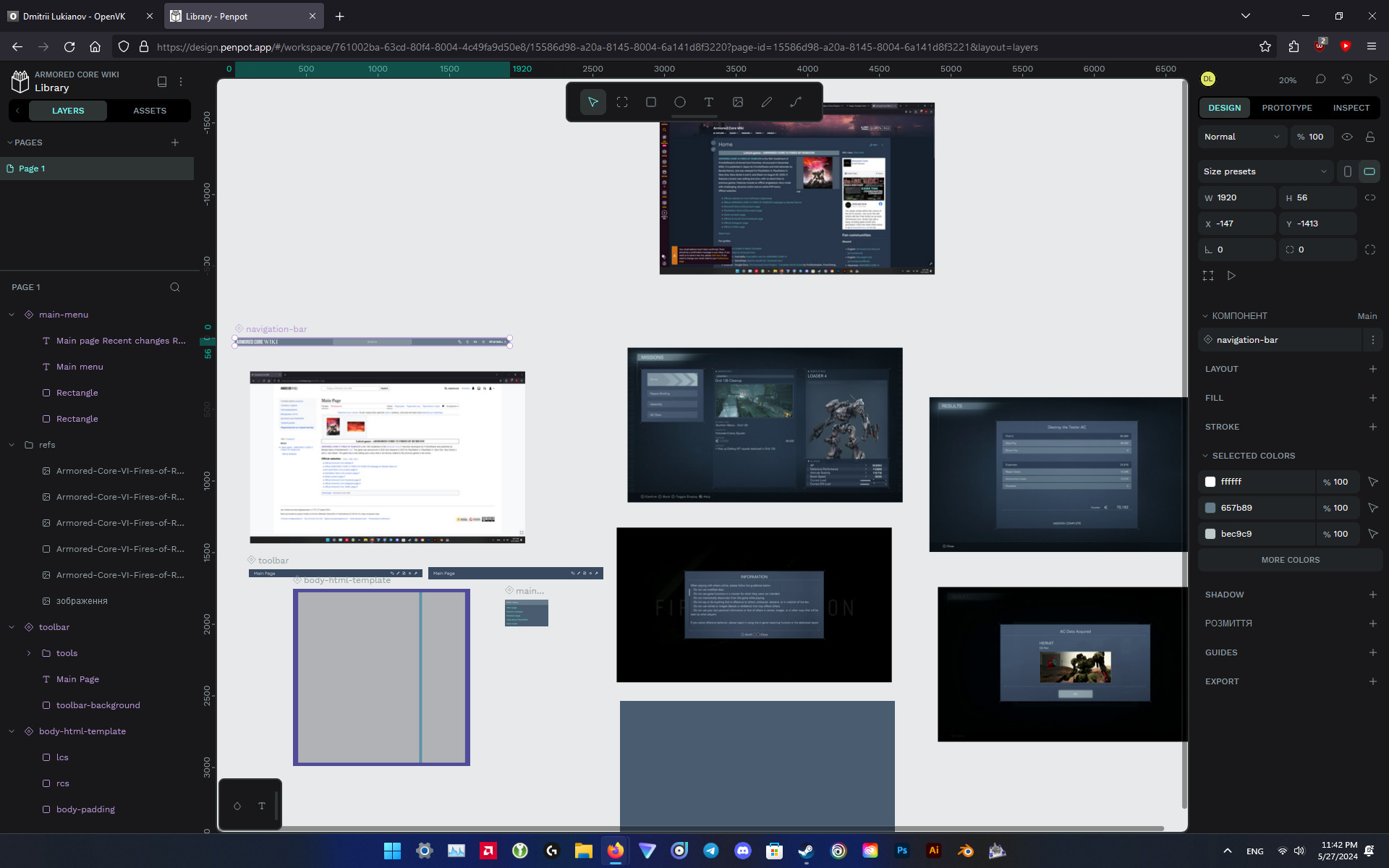This screenshot has height=868, width=1389.
Task: Open the Size presets dropdown
Action: click(x=1265, y=171)
